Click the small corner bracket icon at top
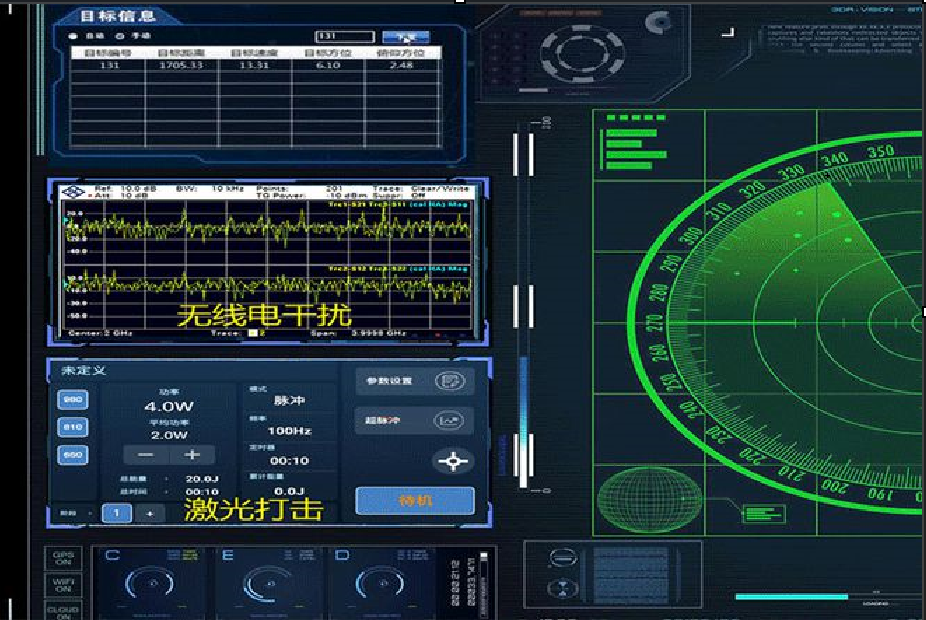The width and height of the screenshot is (926, 620). (728, 32)
